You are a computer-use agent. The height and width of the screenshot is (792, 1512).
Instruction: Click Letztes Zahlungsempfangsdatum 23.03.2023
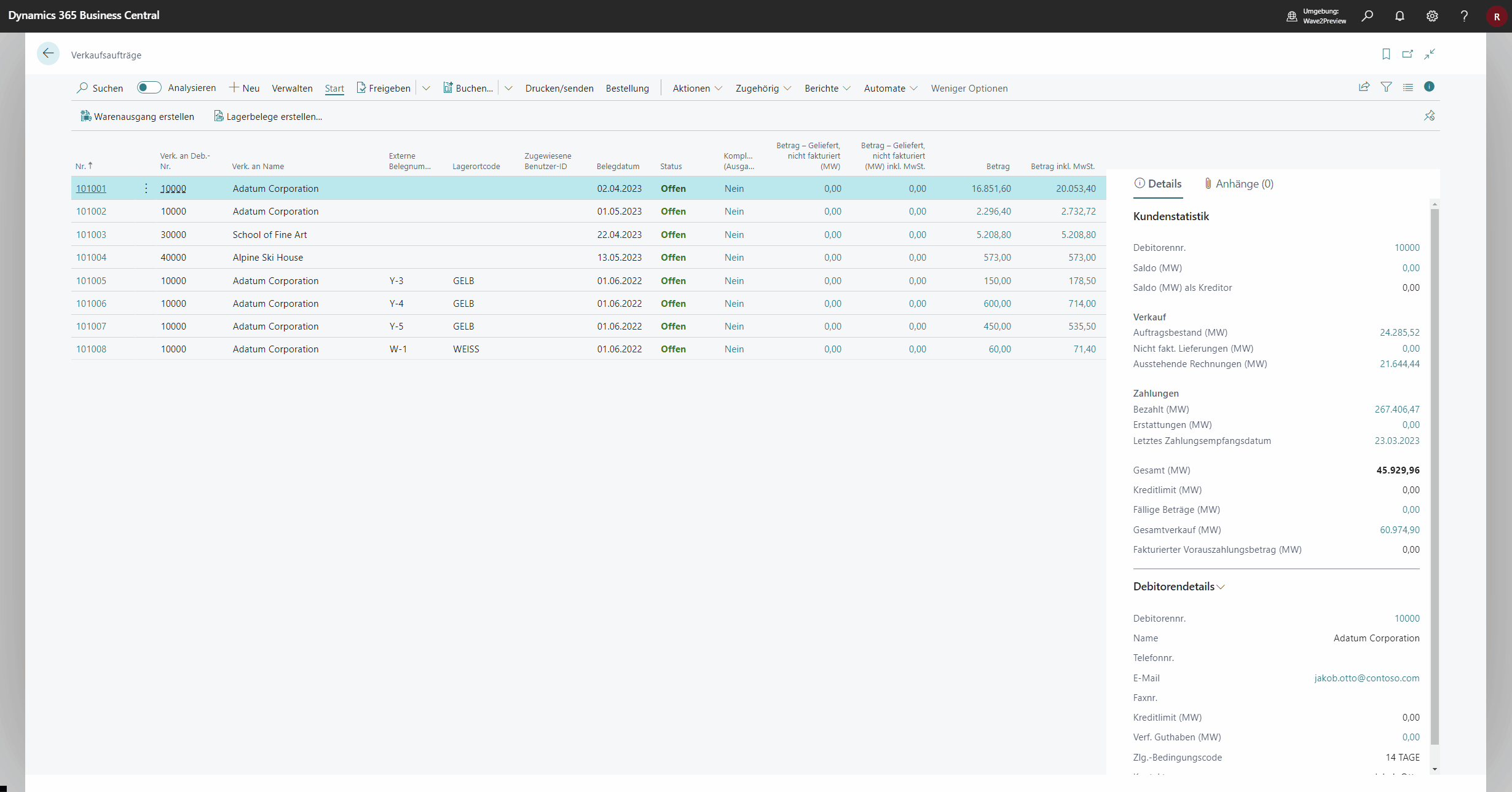point(1396,440)
